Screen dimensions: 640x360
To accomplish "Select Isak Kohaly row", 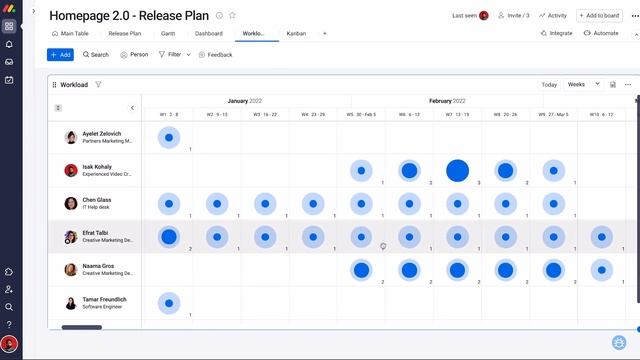I will point(95,171).
